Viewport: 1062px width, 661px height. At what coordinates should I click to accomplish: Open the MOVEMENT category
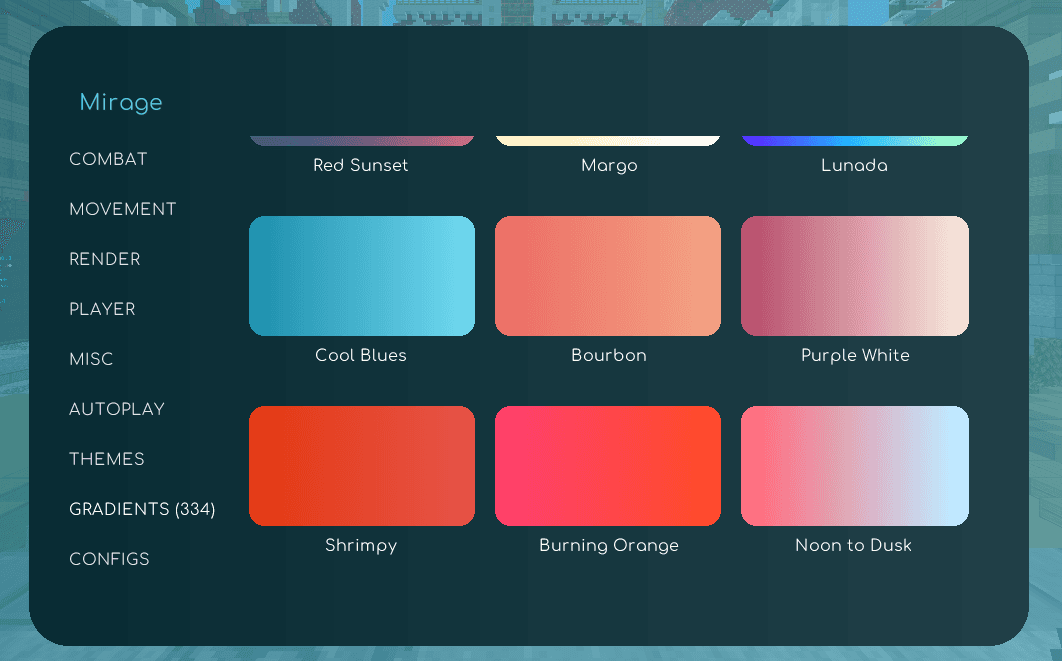(122, 209)
